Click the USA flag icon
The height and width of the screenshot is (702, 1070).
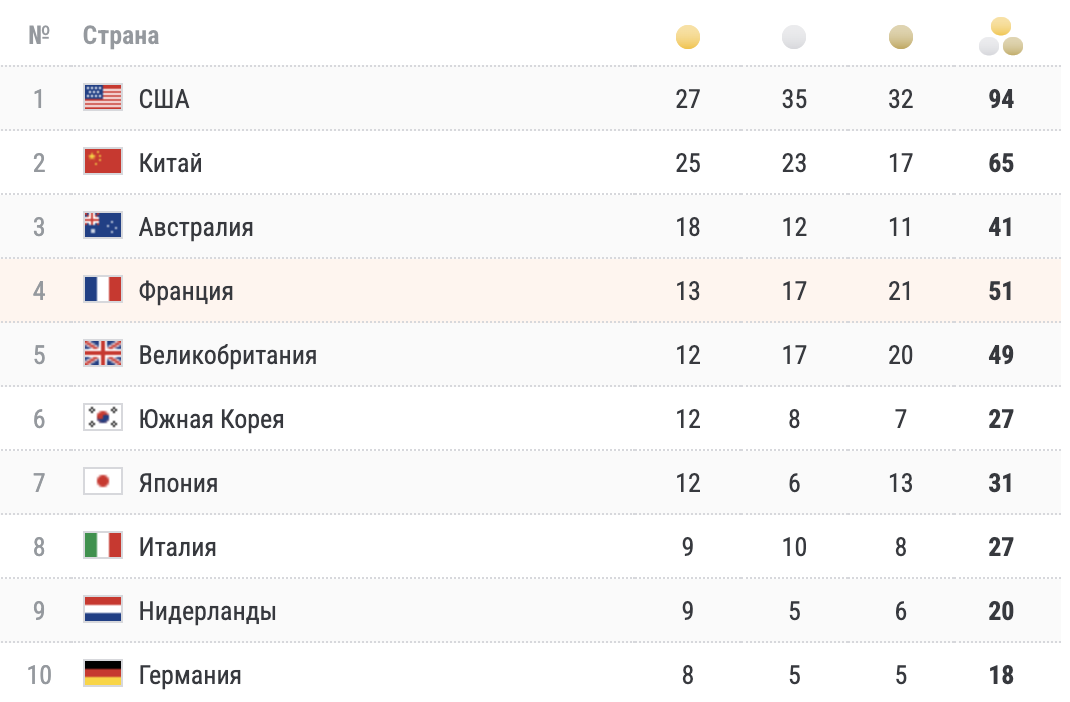click(x=103, y=98)
